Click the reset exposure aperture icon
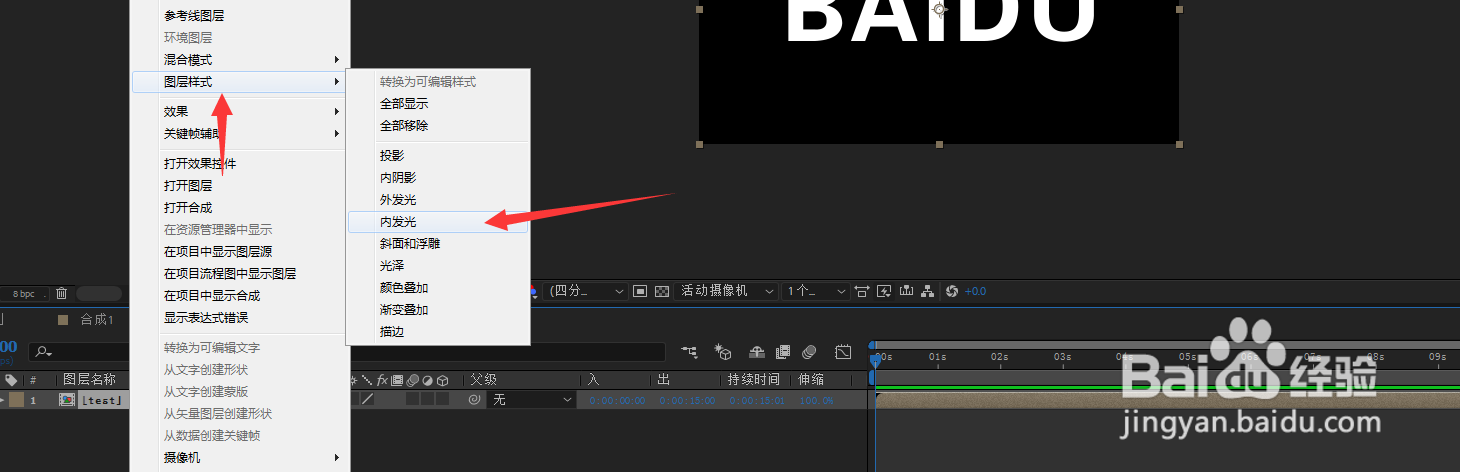This screenshot has width=1460, height=472. click(951, 291)
